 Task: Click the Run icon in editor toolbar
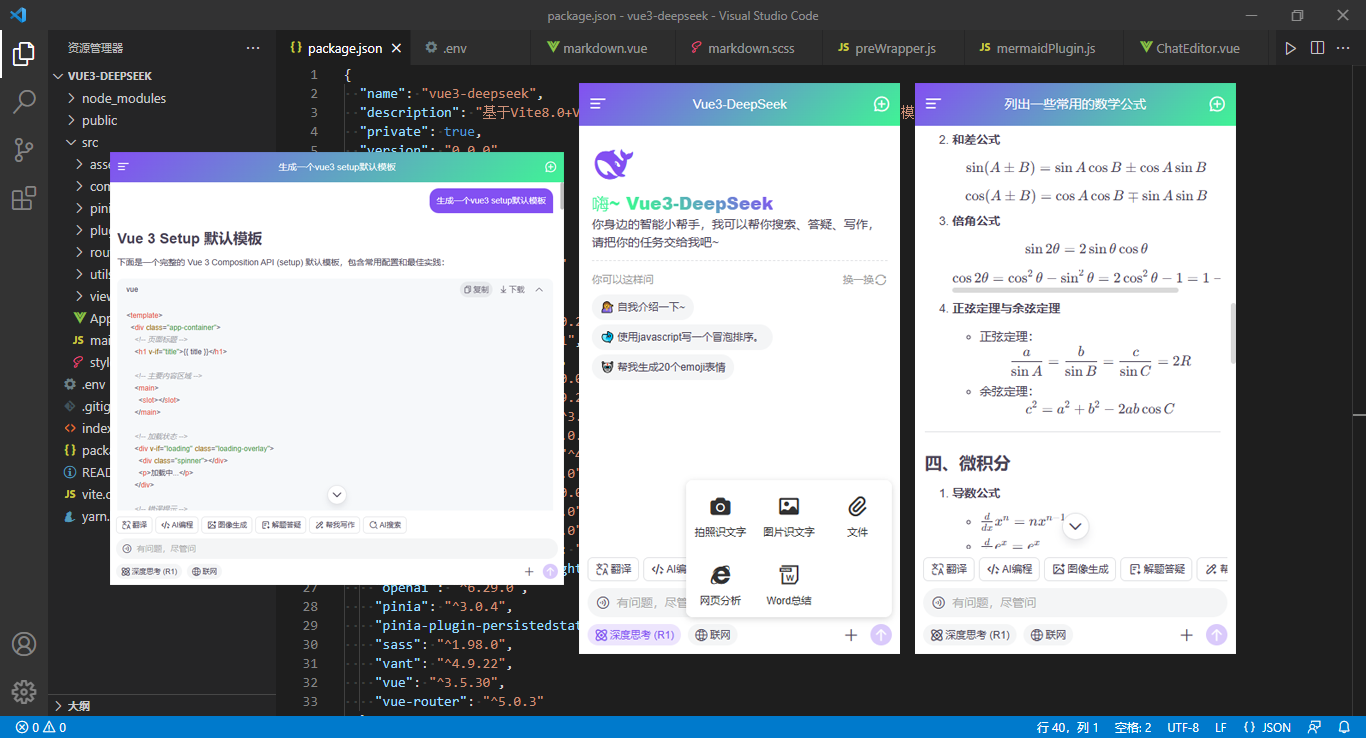click(1291, 48)
